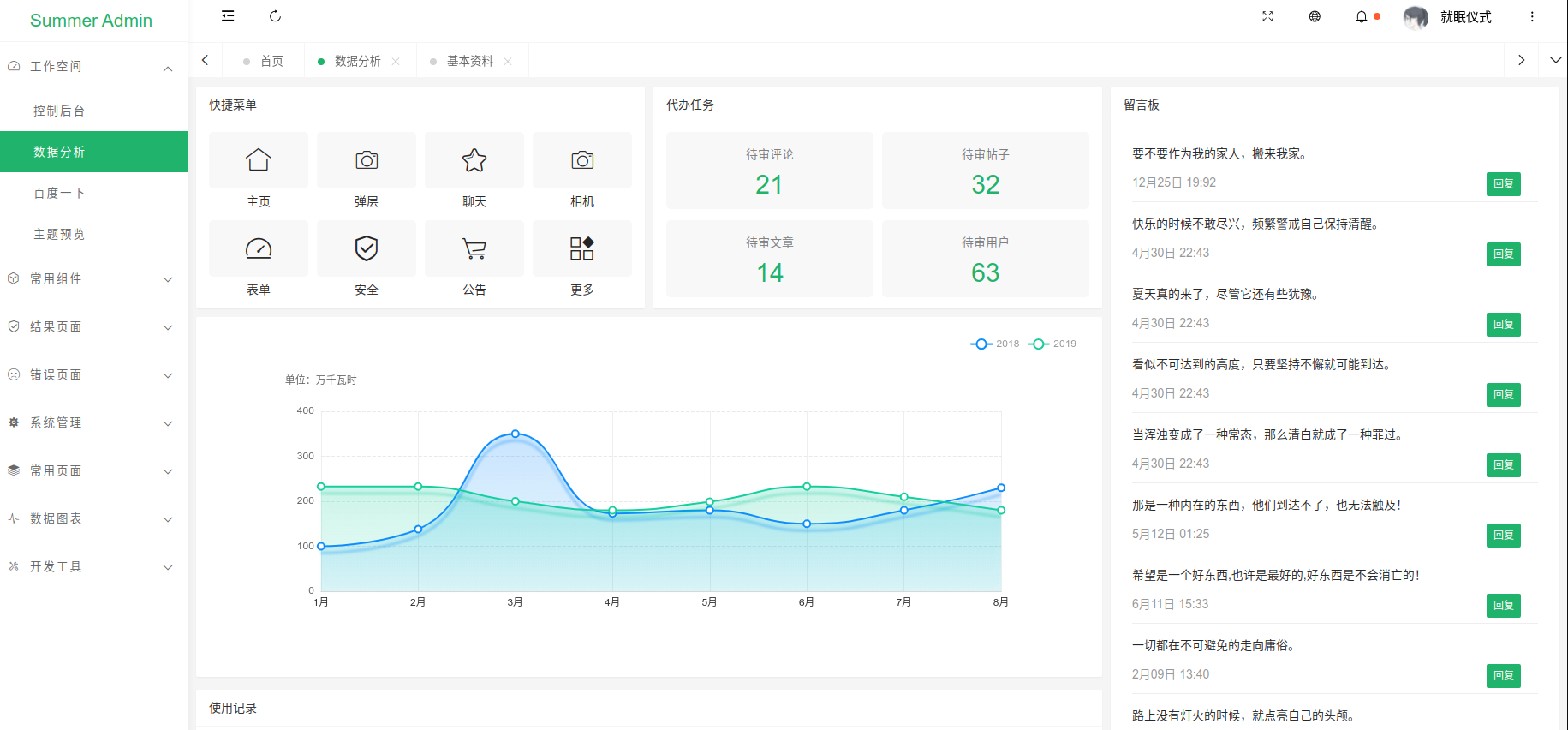Image resolution: width=1568 pixels, height=730 pixels.
Task: Reply to message 看似不可达到的高度
Action: click(x=1503, y=395)
